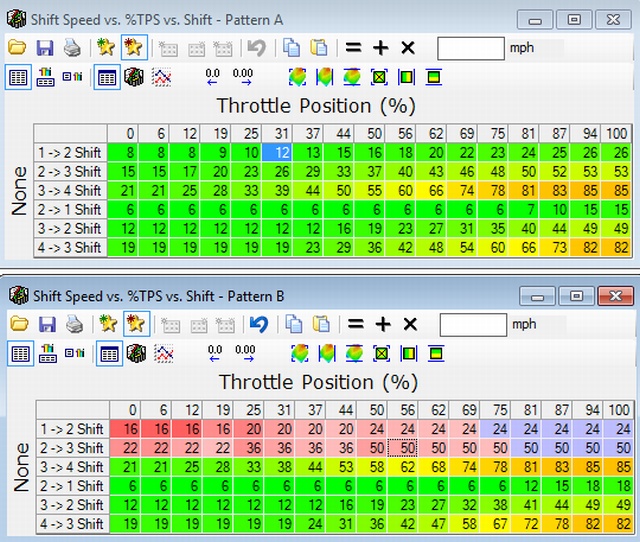The width and height of the screenshot is (640, 542).
Task: Click the 100 throttle column header in Pattern A
Action: (x=619, y=133)
